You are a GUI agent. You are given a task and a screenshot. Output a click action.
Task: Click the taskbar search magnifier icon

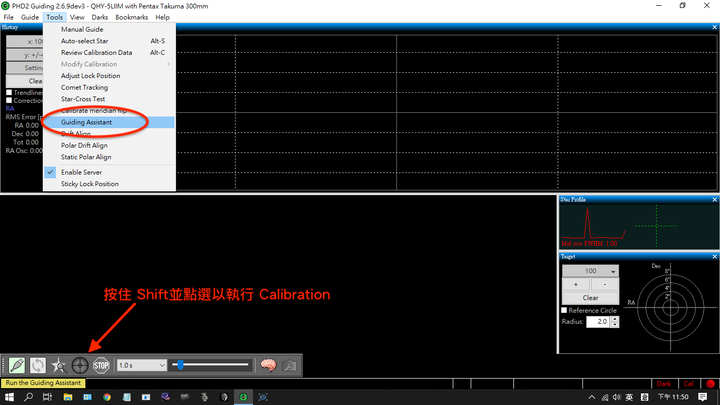pos(28,397)
